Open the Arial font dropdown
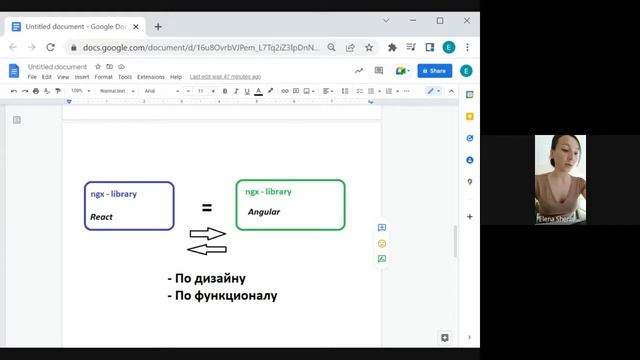The height and width of the screenshot is (360, 640). (162, 91)
